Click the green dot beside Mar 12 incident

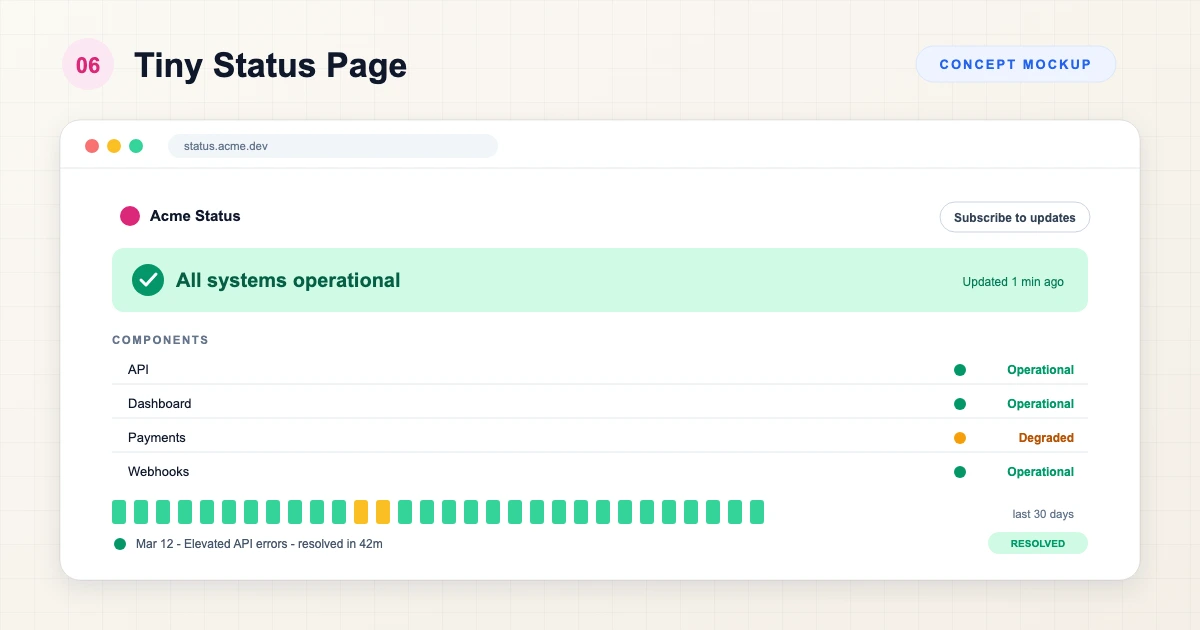120,544
